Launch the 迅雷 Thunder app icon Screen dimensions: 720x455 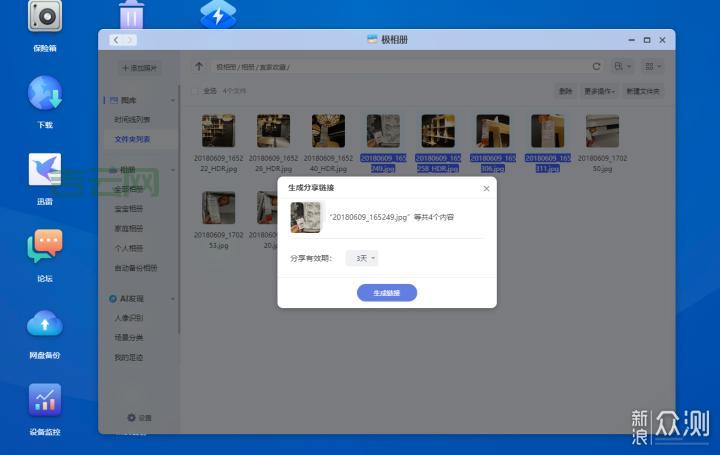(x=45, y=170)
